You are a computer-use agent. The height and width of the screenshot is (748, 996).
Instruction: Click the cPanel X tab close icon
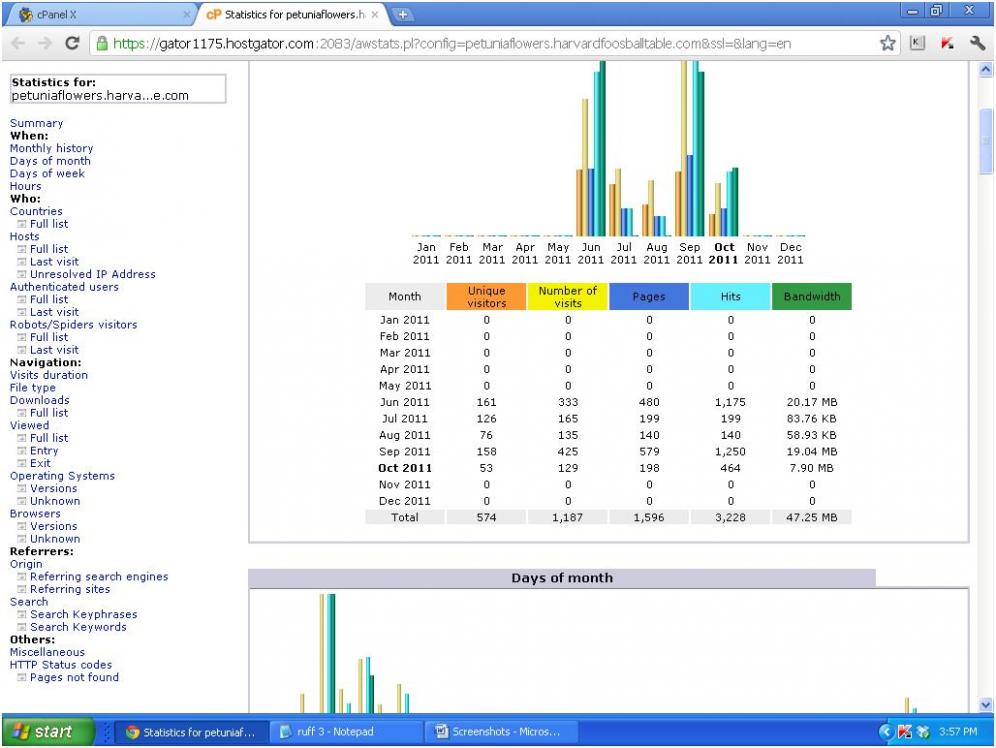[187, 16]
